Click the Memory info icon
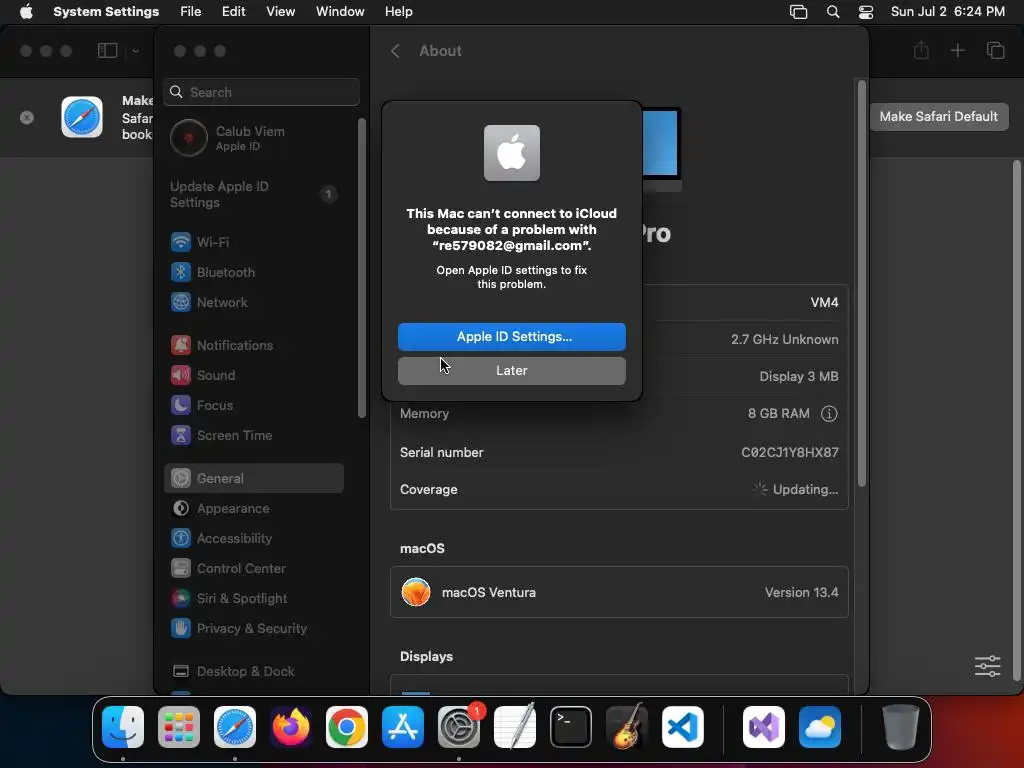 pos(829,414)
